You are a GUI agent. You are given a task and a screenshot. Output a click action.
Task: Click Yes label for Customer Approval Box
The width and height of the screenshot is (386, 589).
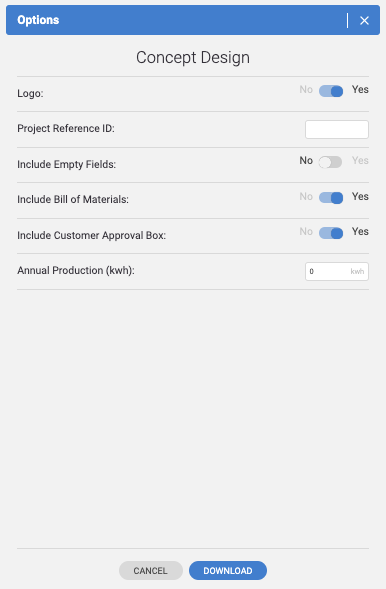pyautogui.click(x=360, y=231)
